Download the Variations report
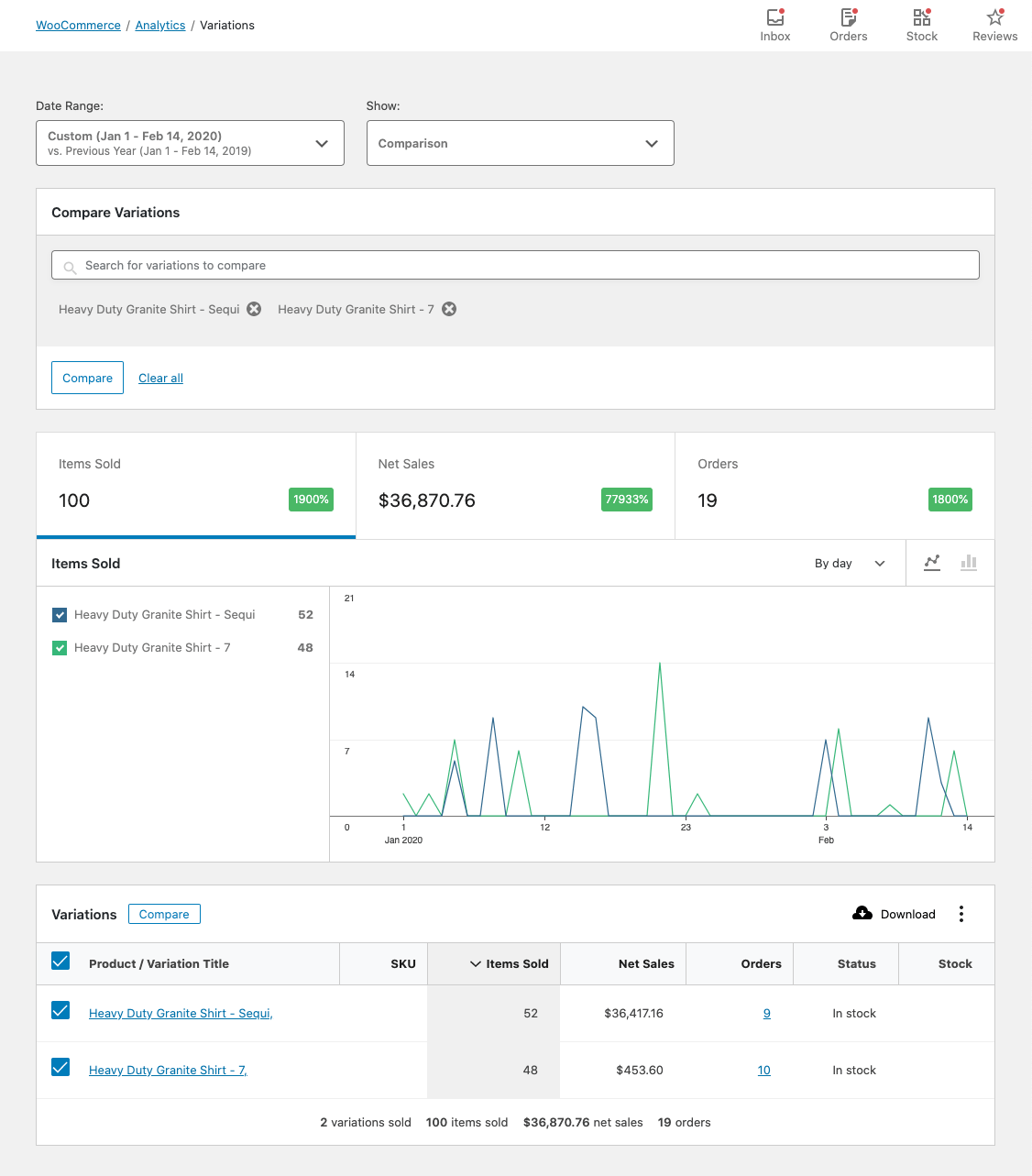Image resolution: width=1032 pixels, height=1176 pixels. (894, 914)
